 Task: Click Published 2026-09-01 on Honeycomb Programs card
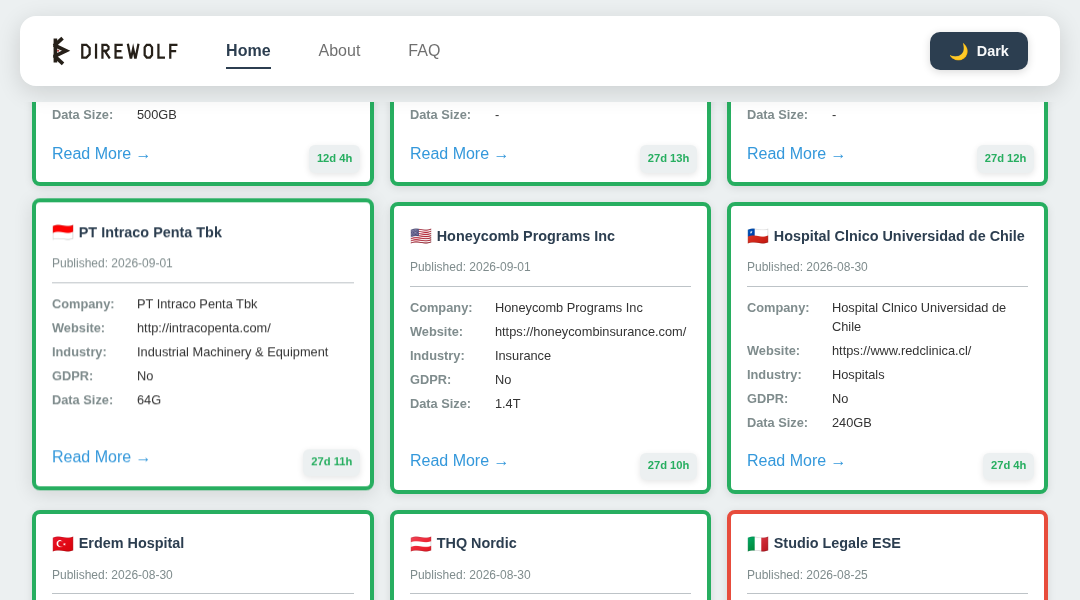click(x=470, y=267)
